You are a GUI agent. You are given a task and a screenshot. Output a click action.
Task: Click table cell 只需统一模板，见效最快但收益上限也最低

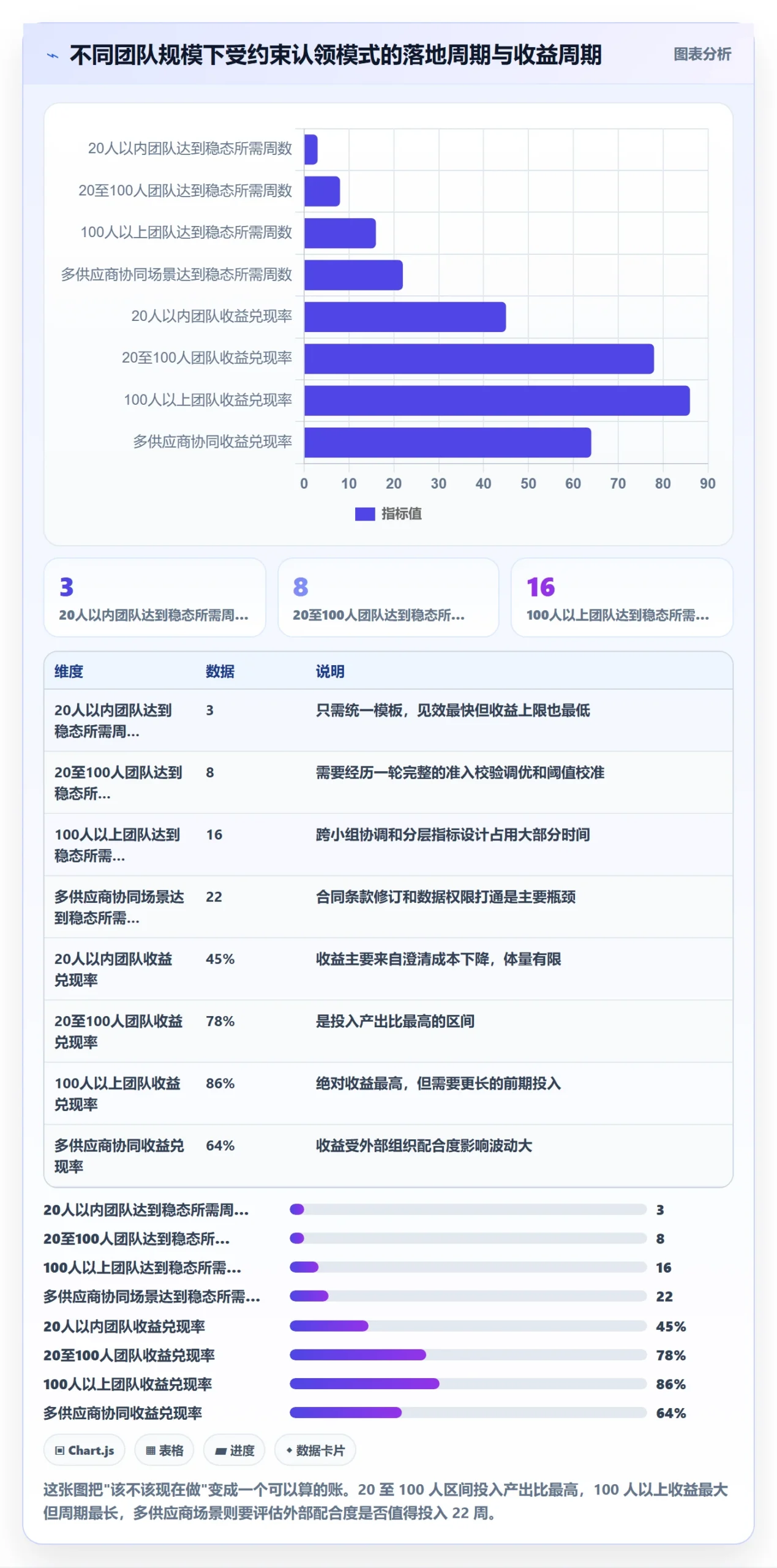coord(453,710)
